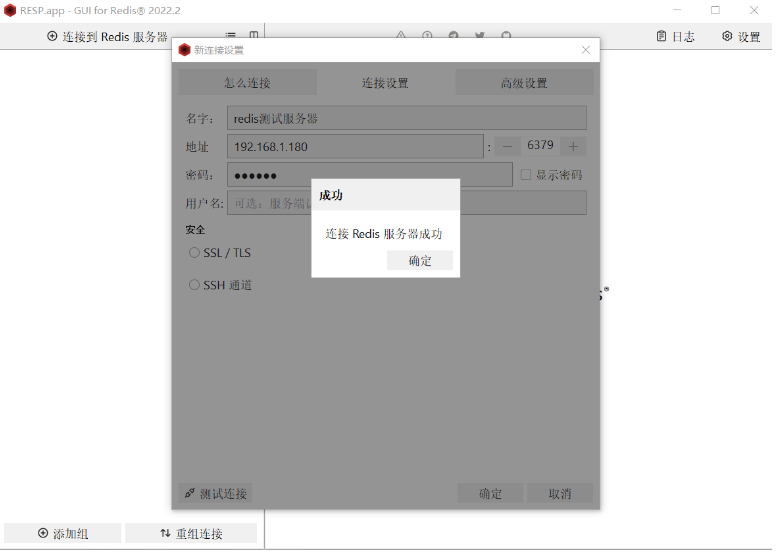Switch to the 怎么连接 tab

[x=249, y=83]
